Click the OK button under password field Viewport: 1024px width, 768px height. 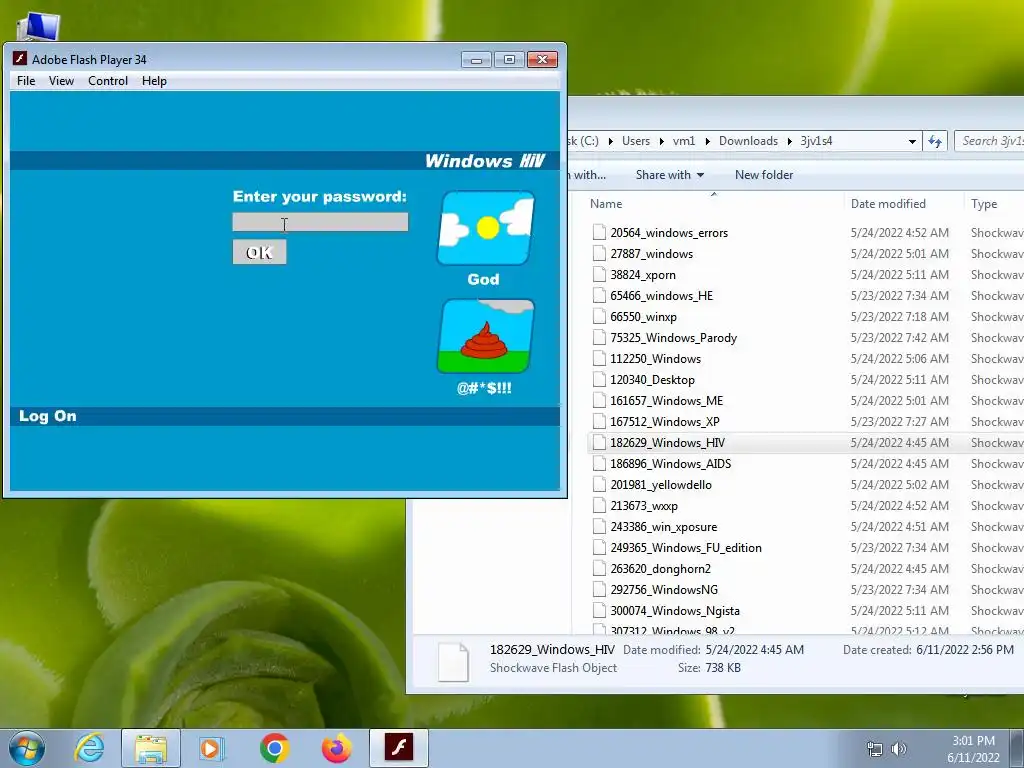(x=259, y=252)
